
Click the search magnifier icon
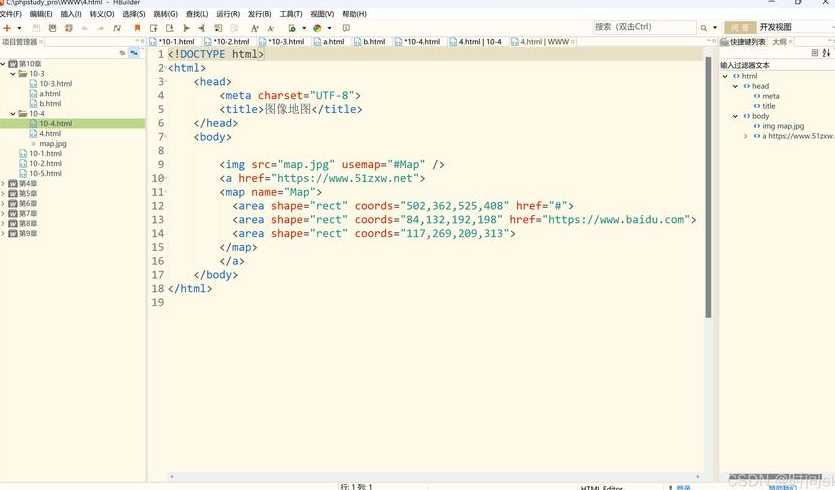(x=703, y=28)
